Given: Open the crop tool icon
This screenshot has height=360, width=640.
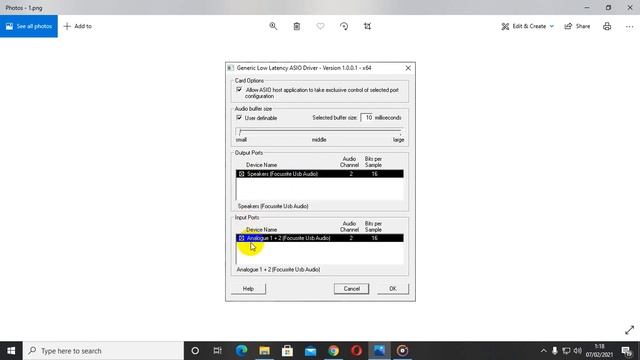Looking at the screenshot, I should point(367,26).
